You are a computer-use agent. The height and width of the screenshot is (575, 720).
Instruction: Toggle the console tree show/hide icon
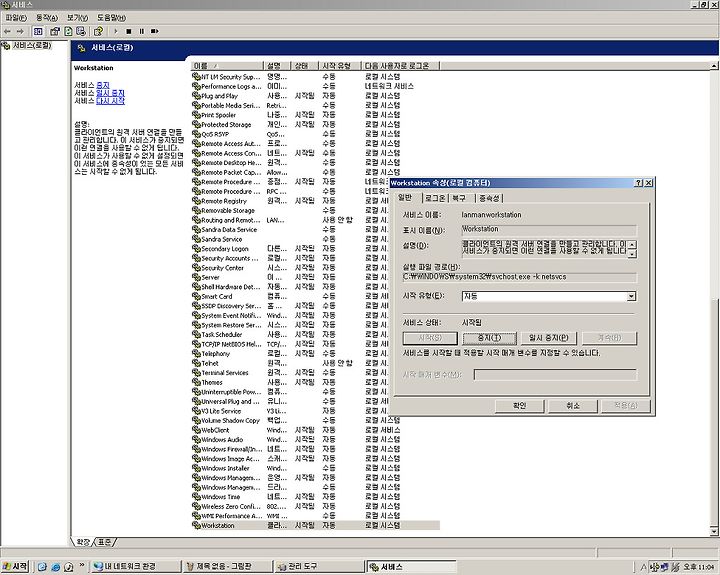[38, 31]
